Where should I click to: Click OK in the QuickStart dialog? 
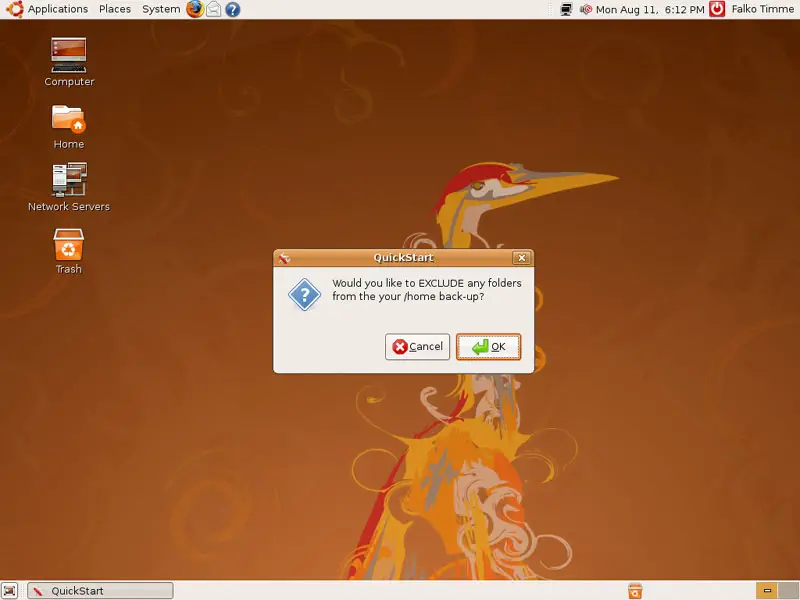click(488, 347)
